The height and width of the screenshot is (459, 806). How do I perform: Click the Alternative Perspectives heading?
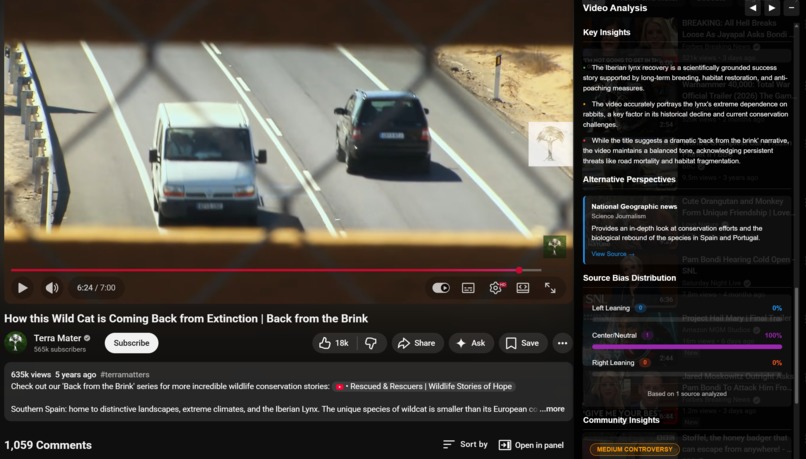629,179
